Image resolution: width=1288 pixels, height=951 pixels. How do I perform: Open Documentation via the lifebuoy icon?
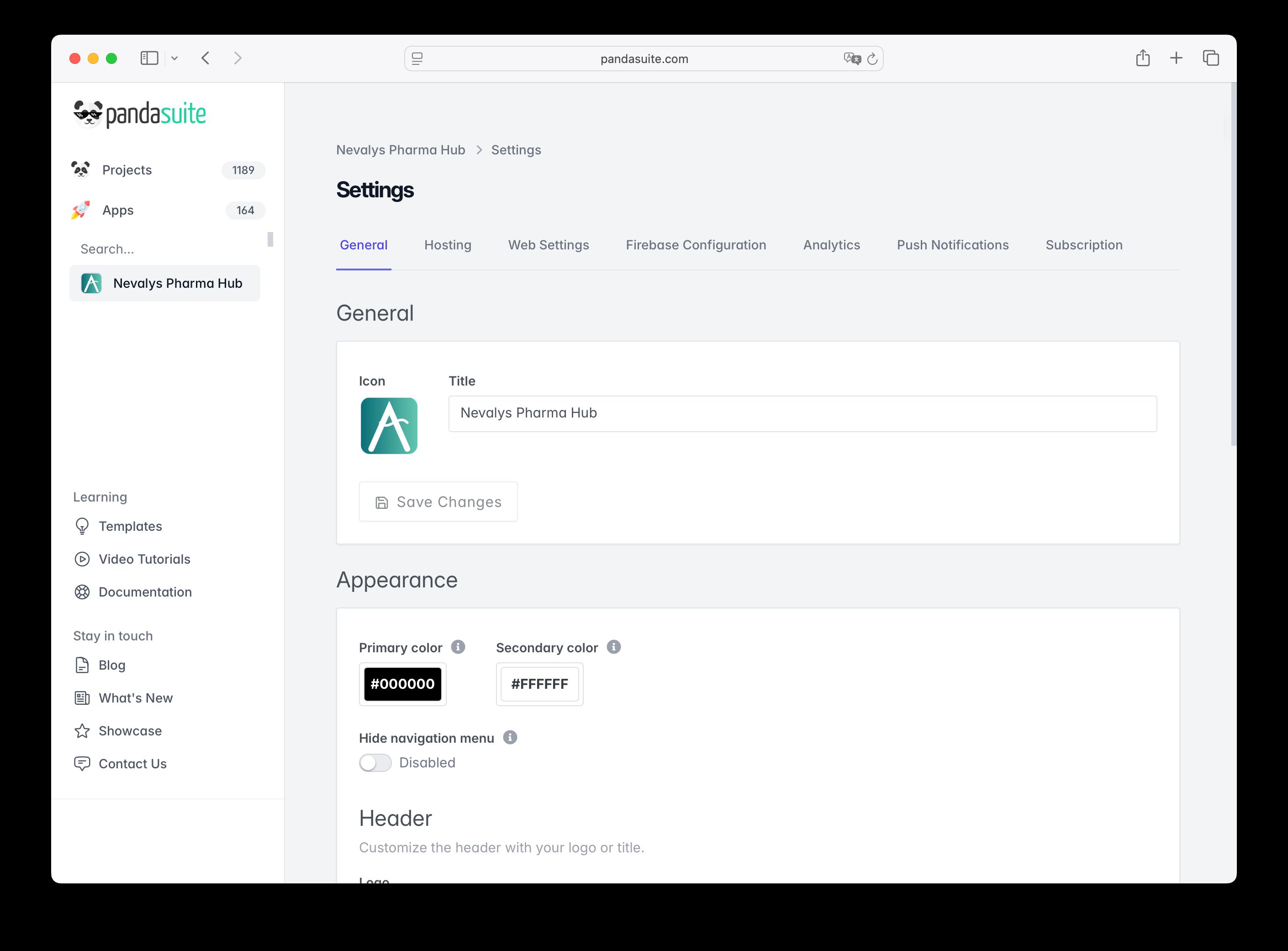pyautogui.click(x=82, y=592)
